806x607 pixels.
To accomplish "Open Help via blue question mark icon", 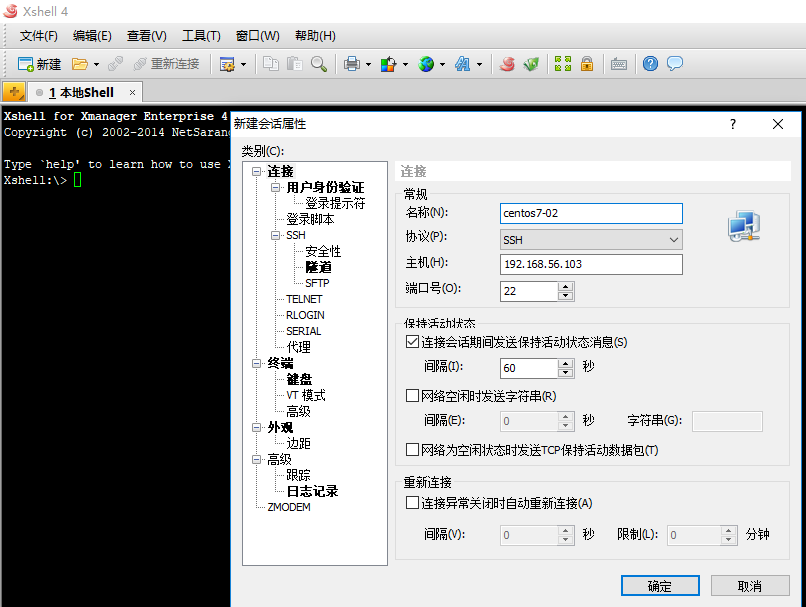I will click(650, 64).
